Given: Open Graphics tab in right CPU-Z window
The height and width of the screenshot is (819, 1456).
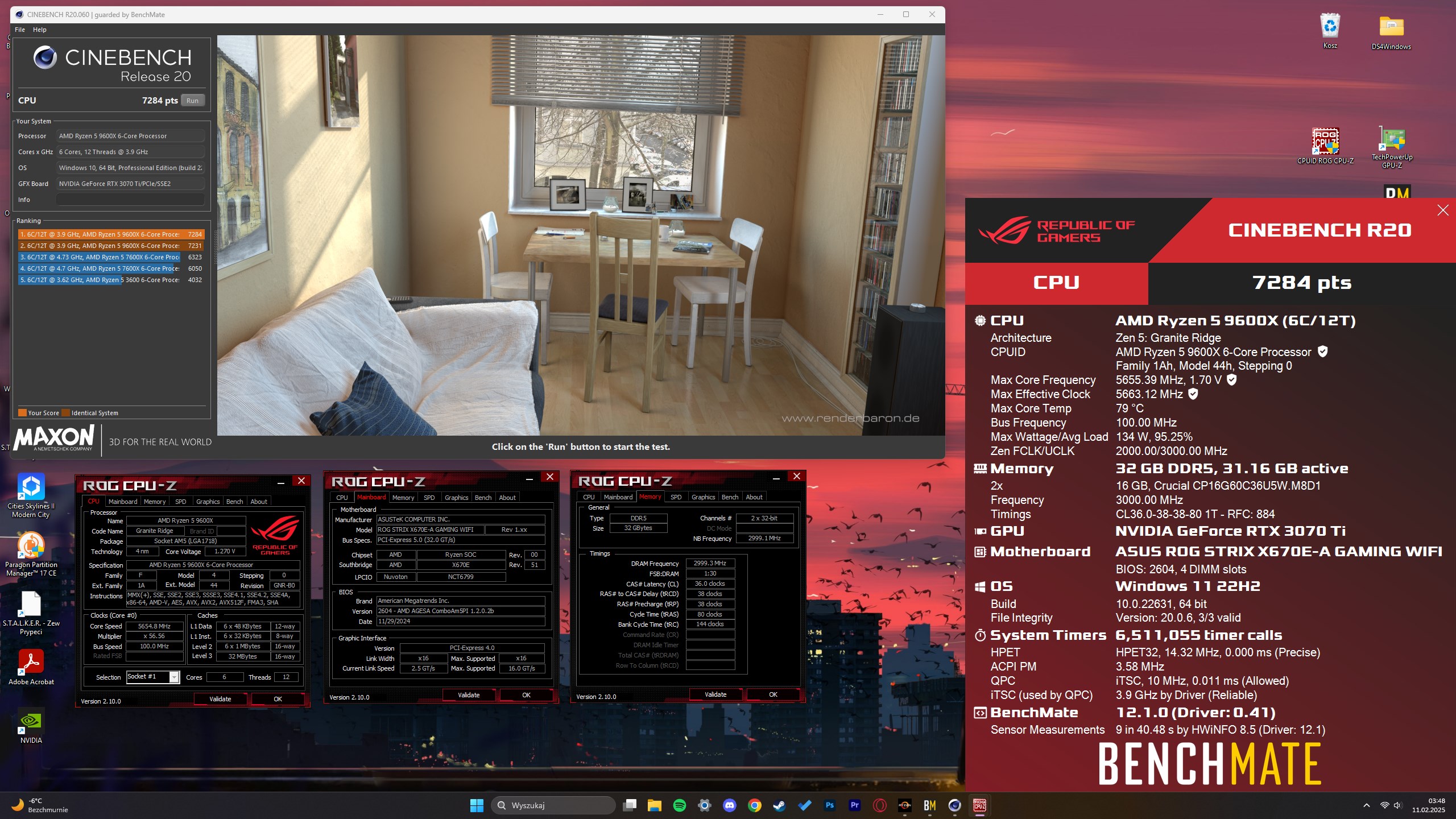Looking at the screenshot, I should point(703,497).
